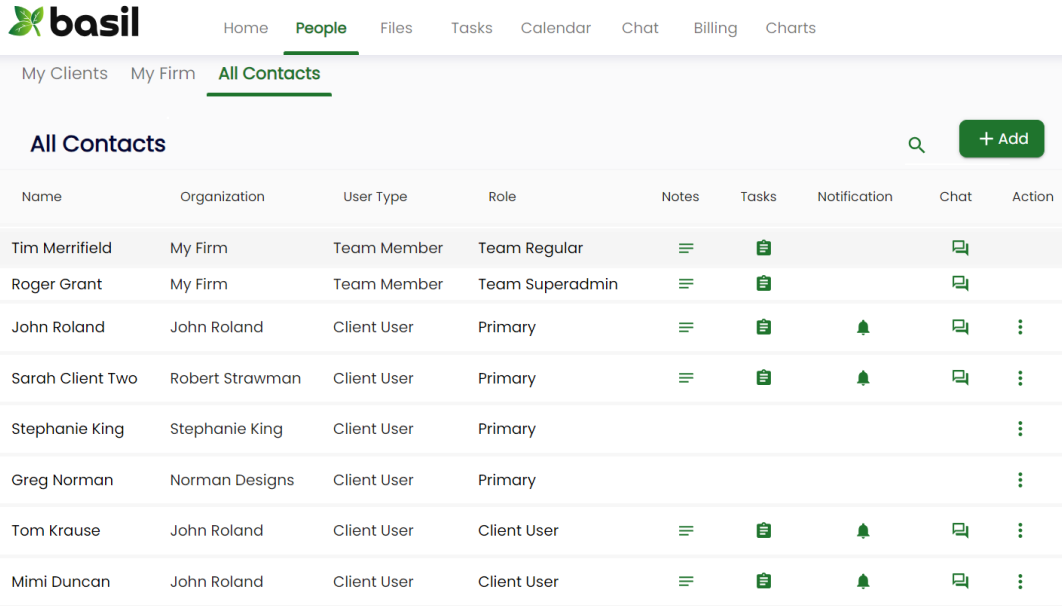Go to the Billing menu
The width and height of the screenshot is (1062, 606).
point(715,28)
